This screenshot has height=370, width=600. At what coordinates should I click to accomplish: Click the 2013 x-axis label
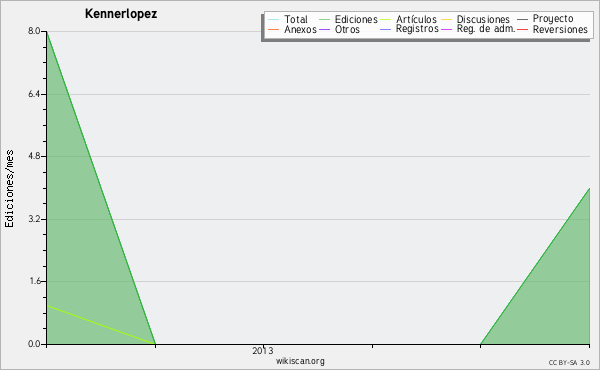pyautogui.click(x=263, y=350)
